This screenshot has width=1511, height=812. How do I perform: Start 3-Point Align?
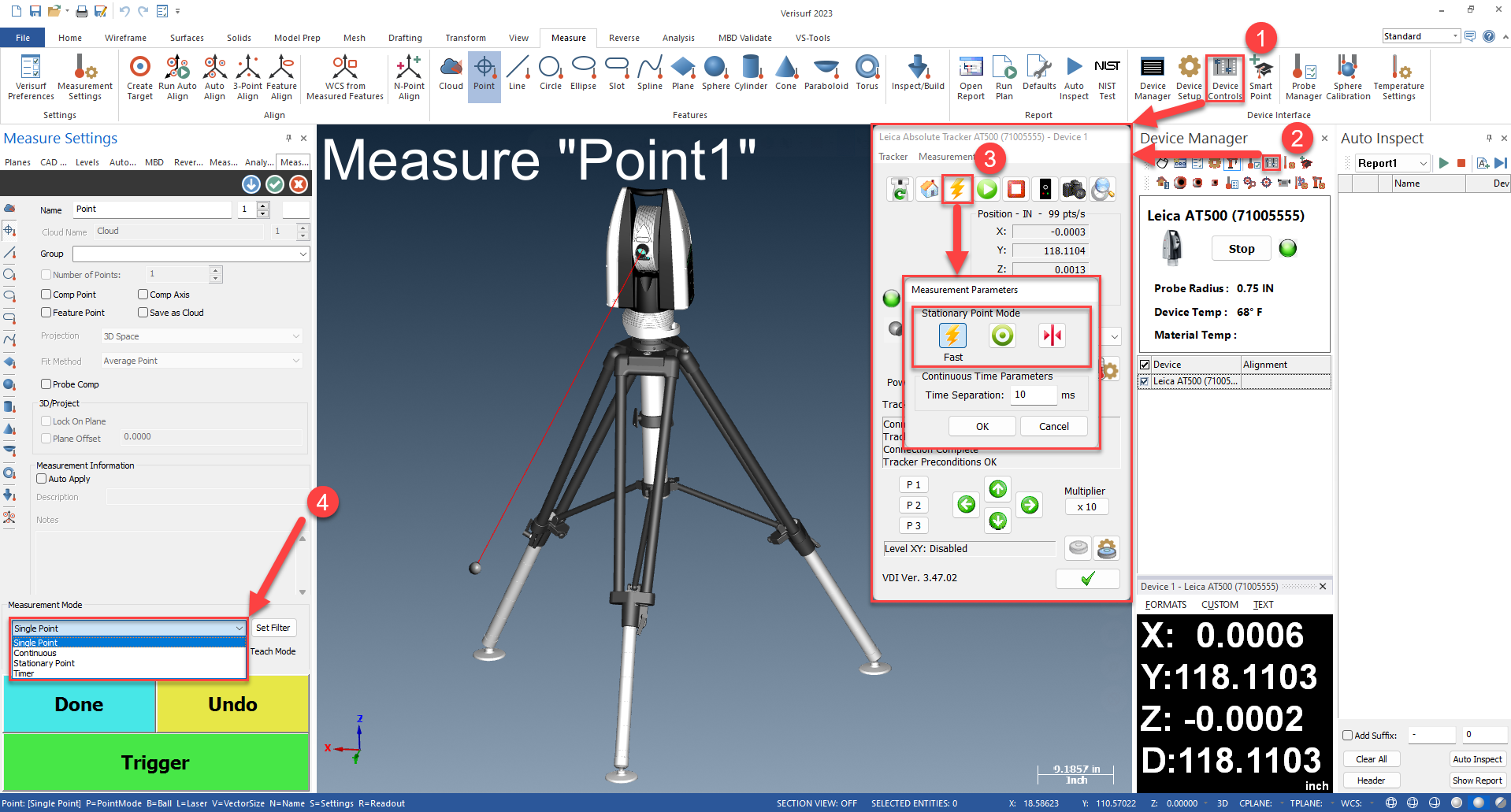(x=248, y=78)
